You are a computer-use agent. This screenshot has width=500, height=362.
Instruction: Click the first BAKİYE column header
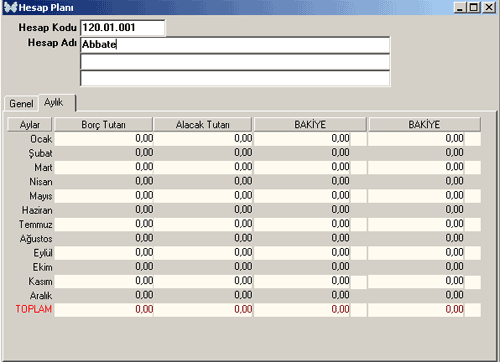310,124
